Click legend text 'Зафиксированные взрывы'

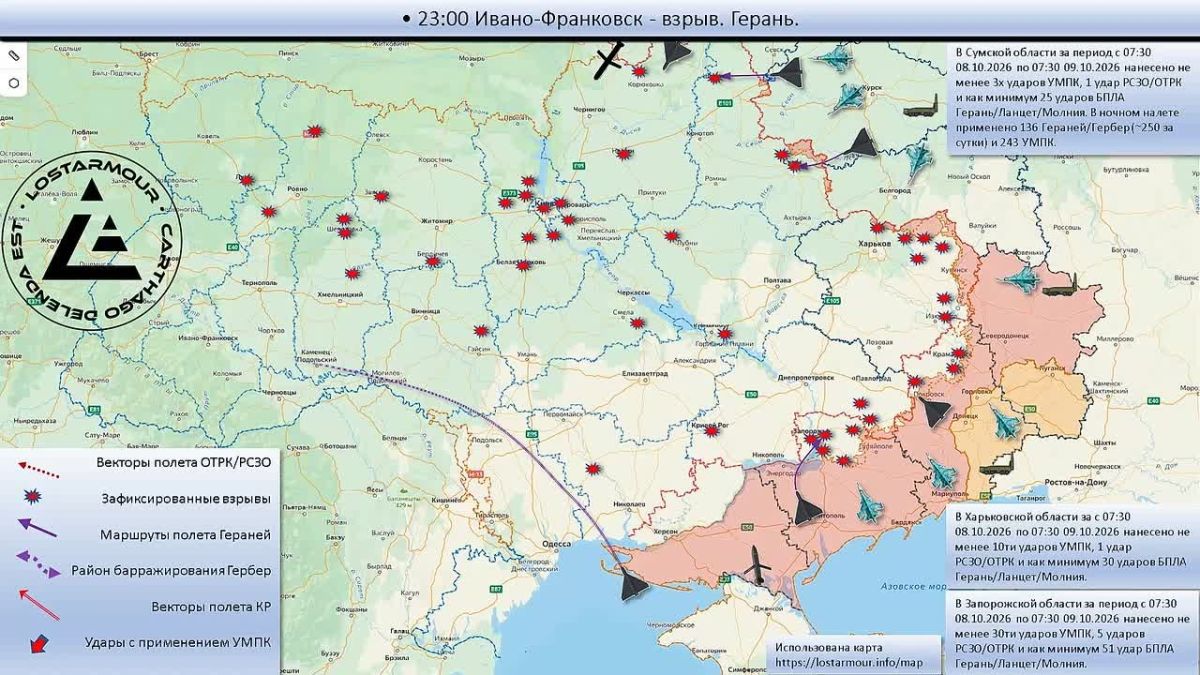tap(185, 498)
